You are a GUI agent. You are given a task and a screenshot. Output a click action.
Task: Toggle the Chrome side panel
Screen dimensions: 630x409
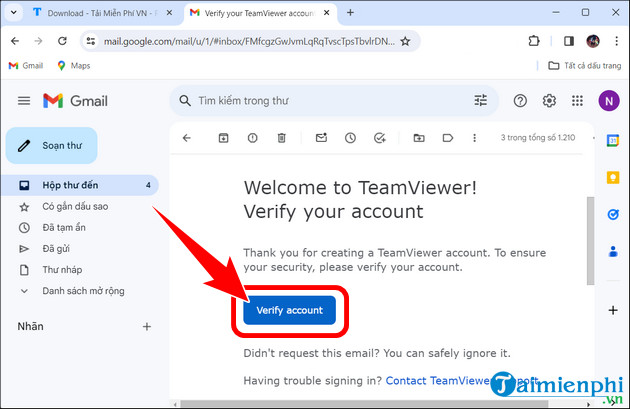(x=569, y=41)
